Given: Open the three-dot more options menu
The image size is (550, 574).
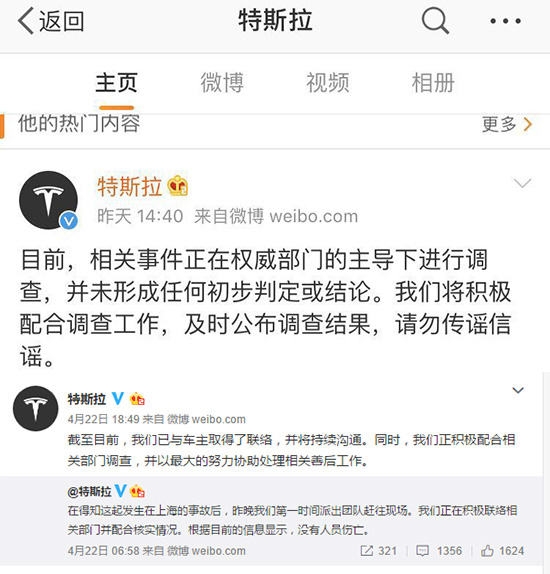Looking at the screenshot, I should click(505, 21).
